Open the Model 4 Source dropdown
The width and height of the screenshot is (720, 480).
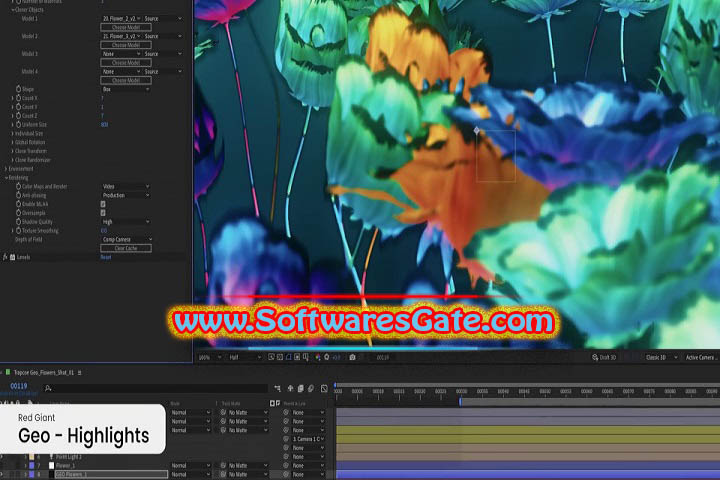click(x=163, y=72)
